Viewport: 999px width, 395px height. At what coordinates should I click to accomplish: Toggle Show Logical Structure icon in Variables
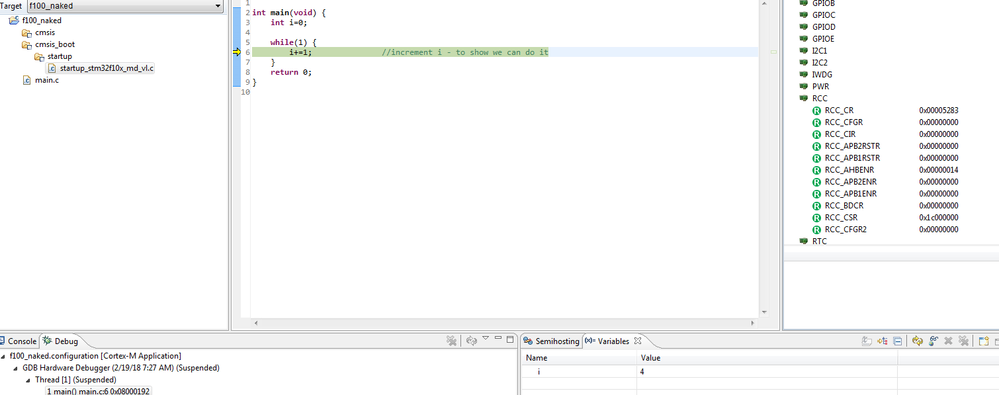882,341
